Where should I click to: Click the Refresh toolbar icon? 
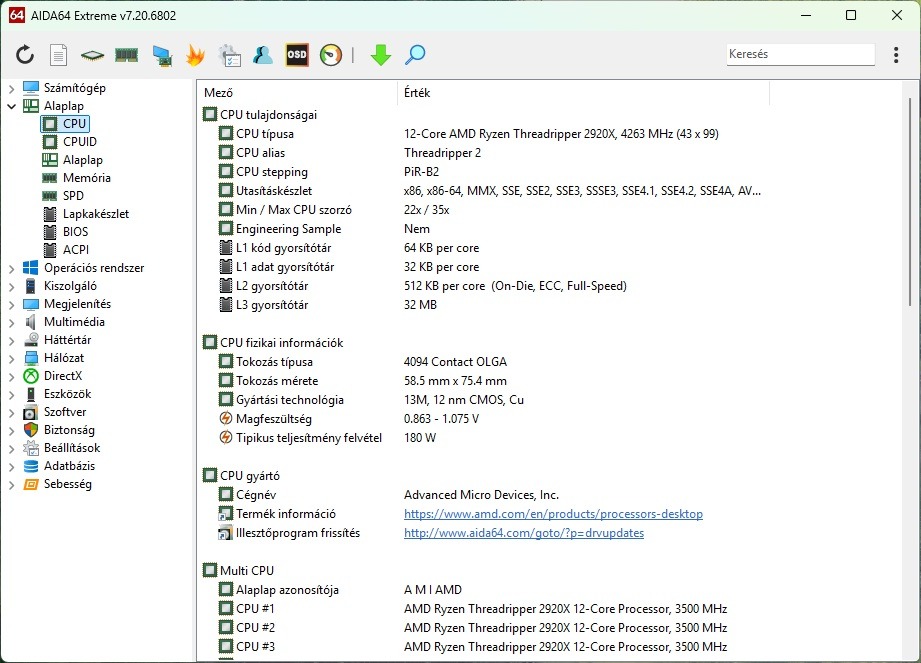(x=25, y=55)
